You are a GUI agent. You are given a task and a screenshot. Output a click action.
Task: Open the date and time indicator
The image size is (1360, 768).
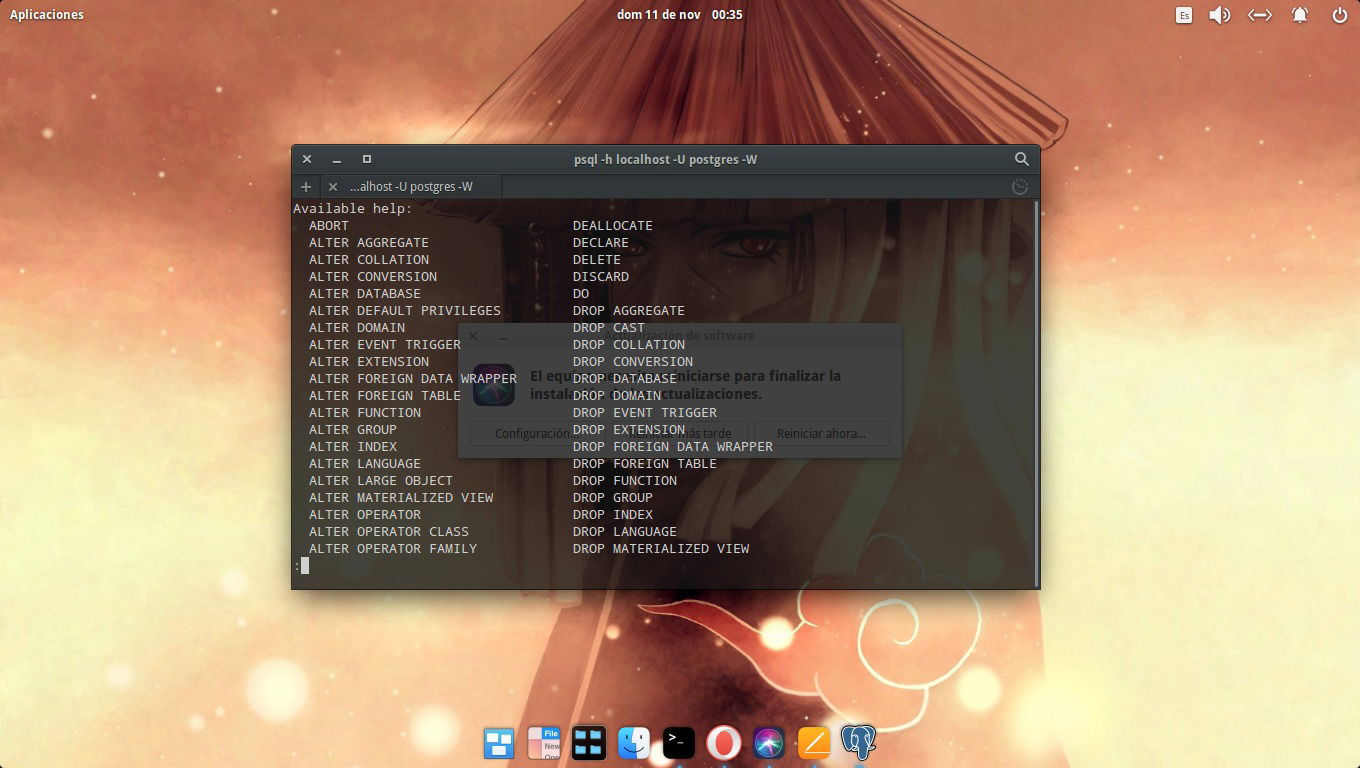coord(679,15)
